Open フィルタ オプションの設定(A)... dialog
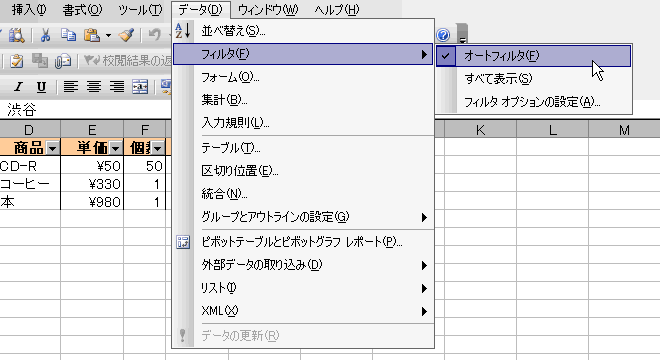This screenshot has width=660, height=360. pyautogui.click(x=534, y=102)
